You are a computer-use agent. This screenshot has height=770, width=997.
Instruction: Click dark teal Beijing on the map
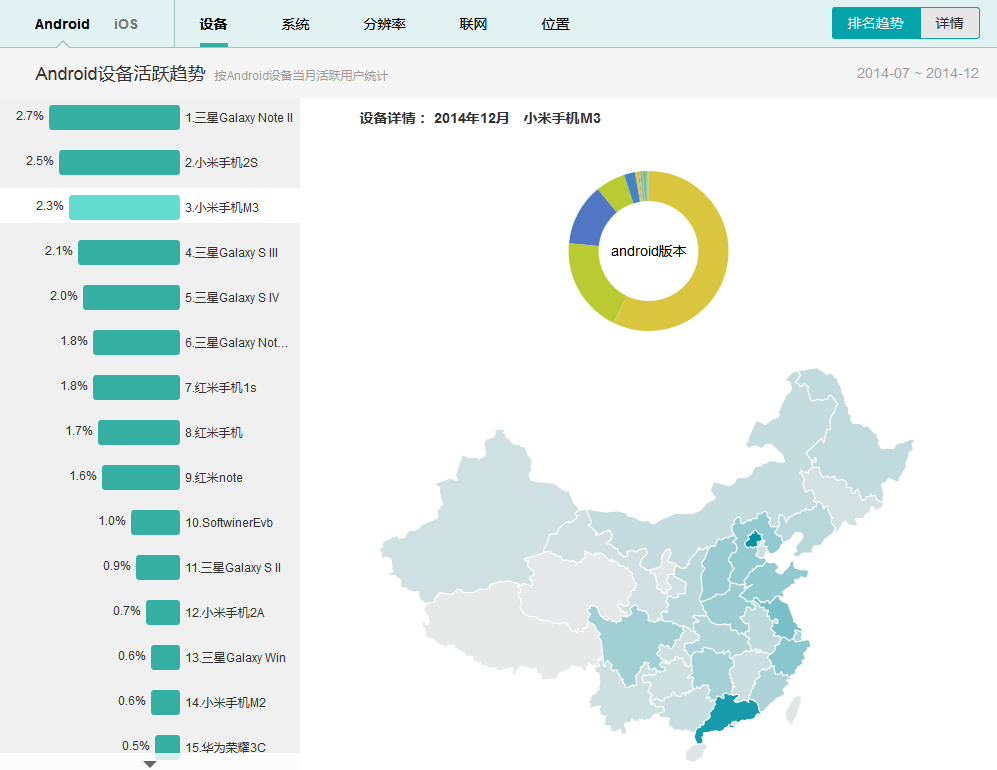753,540
